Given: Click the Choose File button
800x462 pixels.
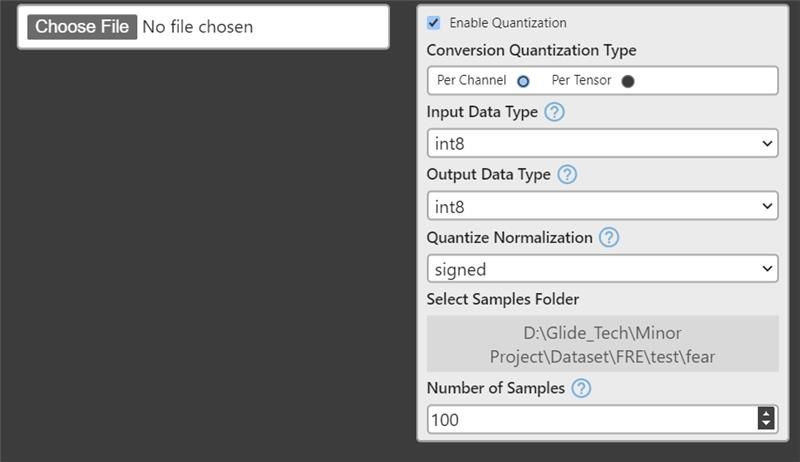Looking at the screenshot, I should tap(82, 27).
